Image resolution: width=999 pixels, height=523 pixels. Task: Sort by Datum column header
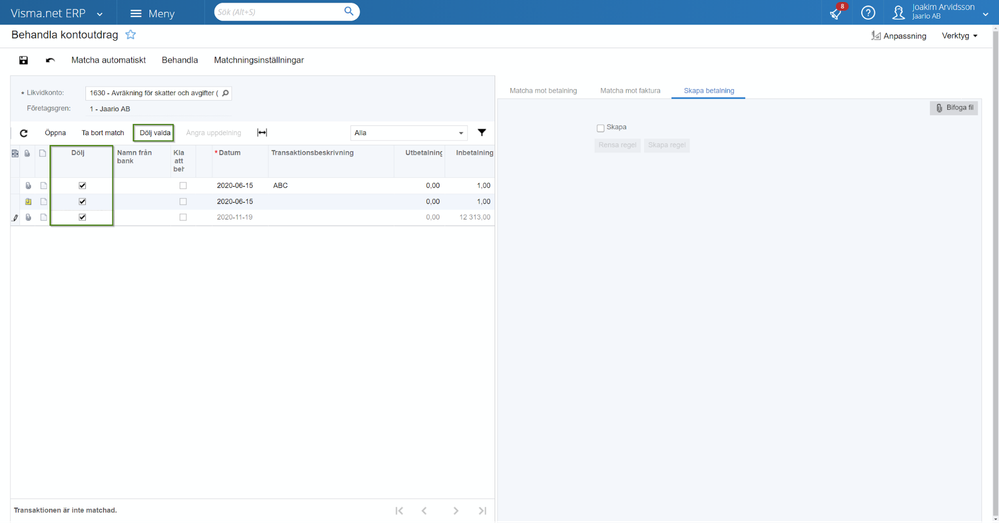pos(229,153)
